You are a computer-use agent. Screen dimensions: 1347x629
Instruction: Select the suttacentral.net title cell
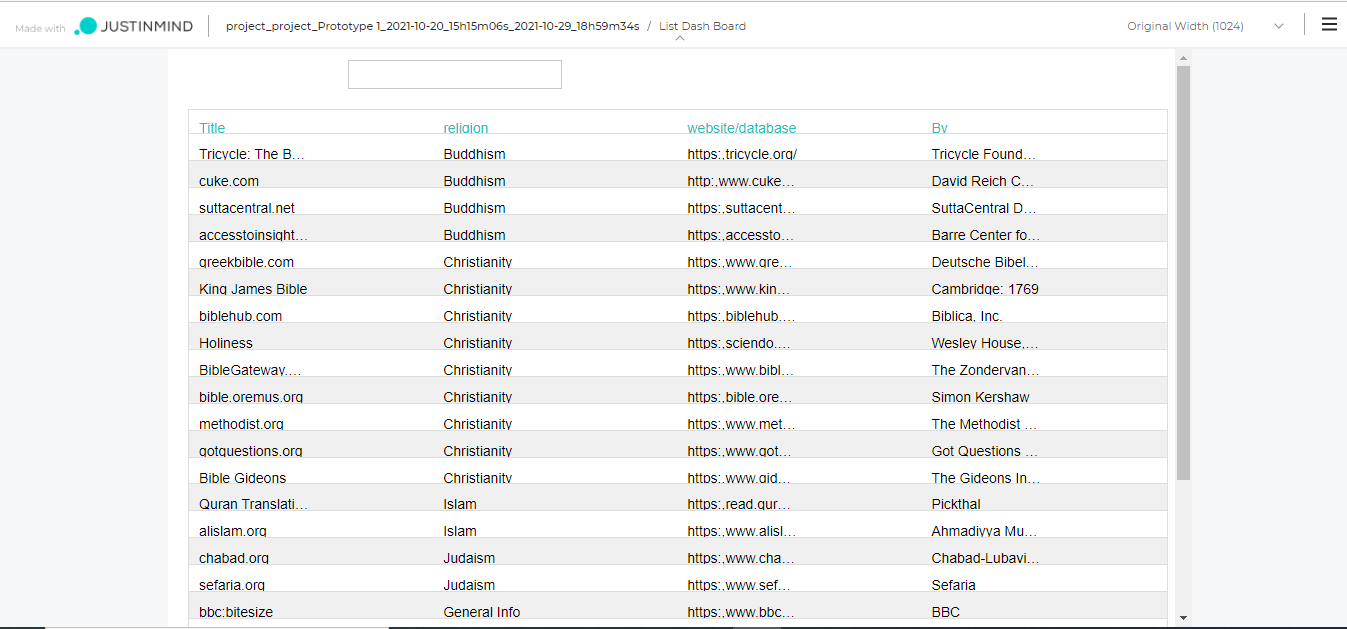(x=247, y=208)
